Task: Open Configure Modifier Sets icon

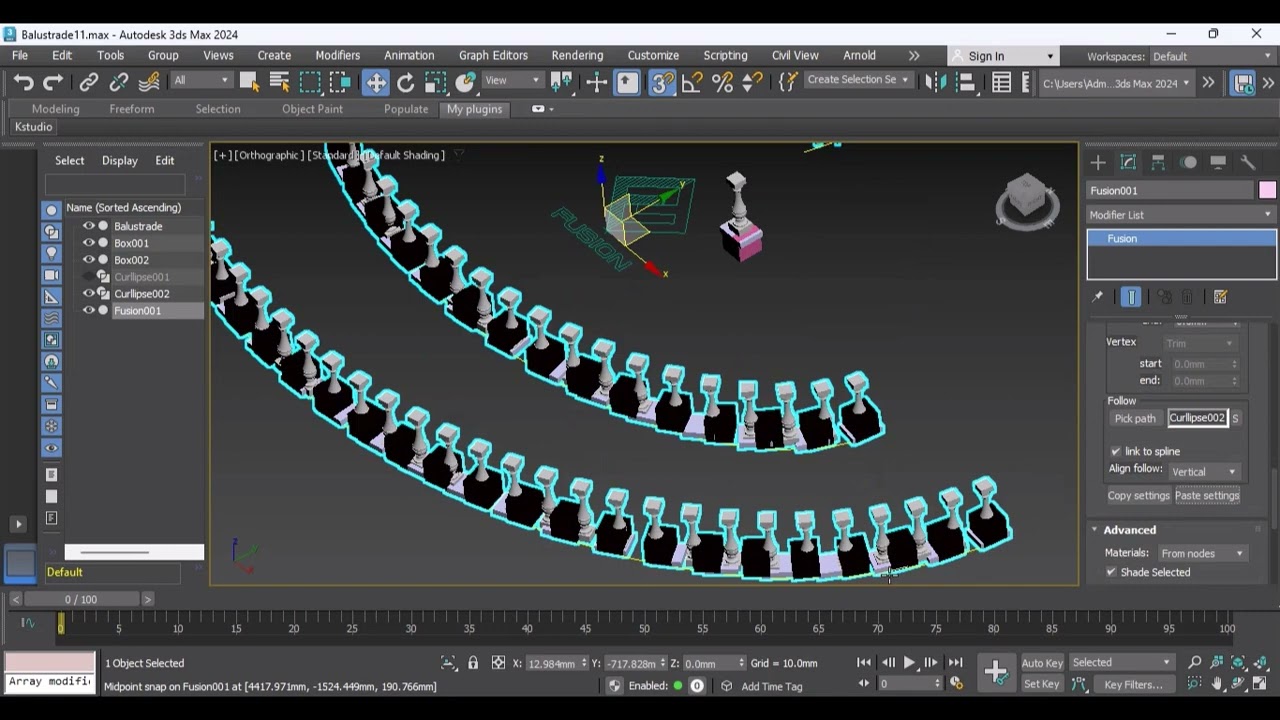Action: 1220,297
